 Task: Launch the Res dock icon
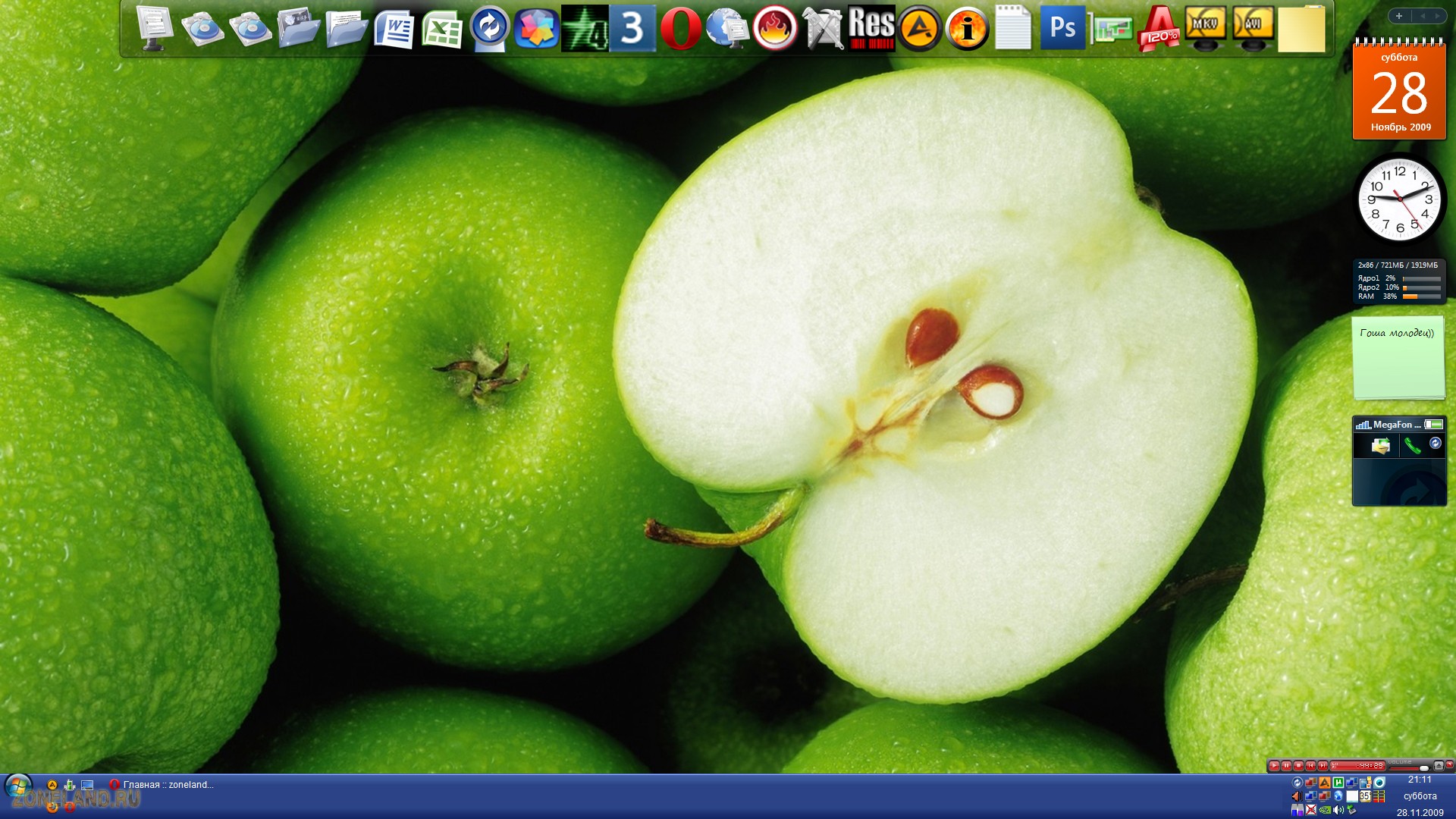871,29
